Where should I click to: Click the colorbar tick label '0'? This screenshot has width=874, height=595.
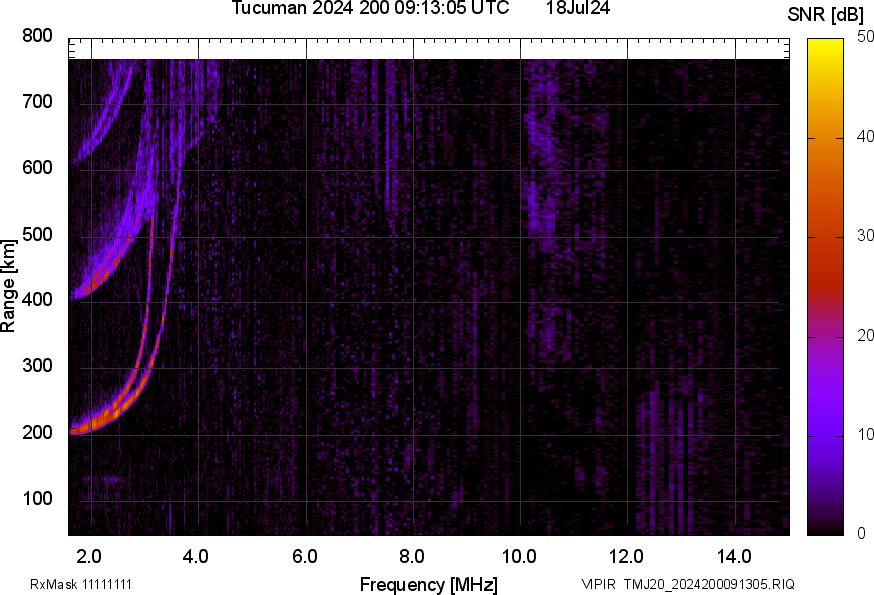point(862,534)
